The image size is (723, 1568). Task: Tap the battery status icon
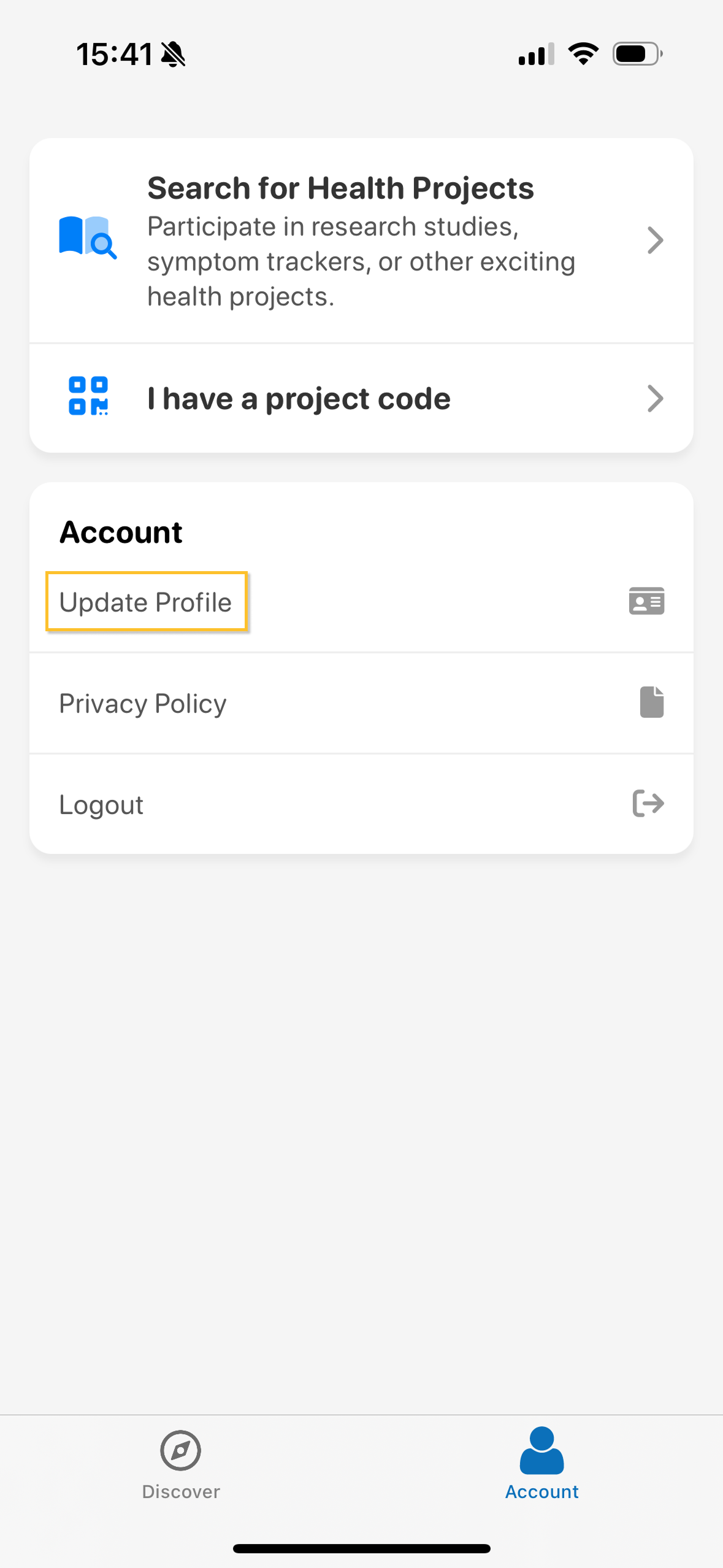click(x=637, y=54)
